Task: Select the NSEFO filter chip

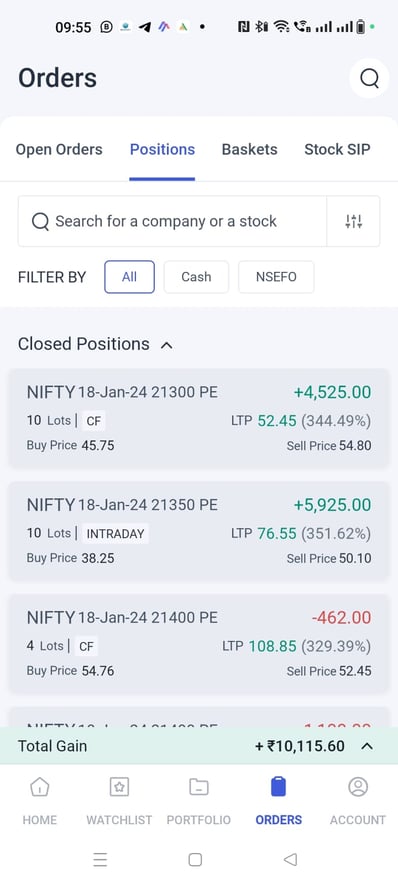Action: click(x=276, y=277)
